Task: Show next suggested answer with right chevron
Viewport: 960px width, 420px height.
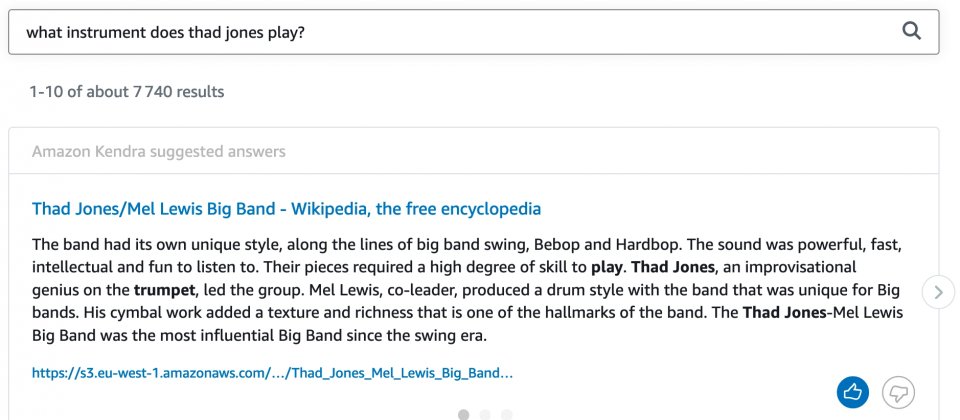Action: [938, 293]
